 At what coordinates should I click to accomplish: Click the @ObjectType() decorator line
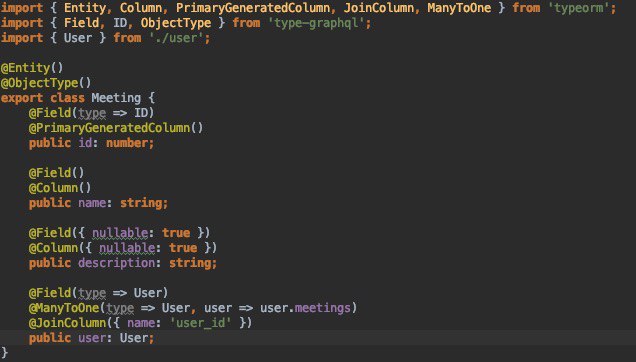click(46, 83)
